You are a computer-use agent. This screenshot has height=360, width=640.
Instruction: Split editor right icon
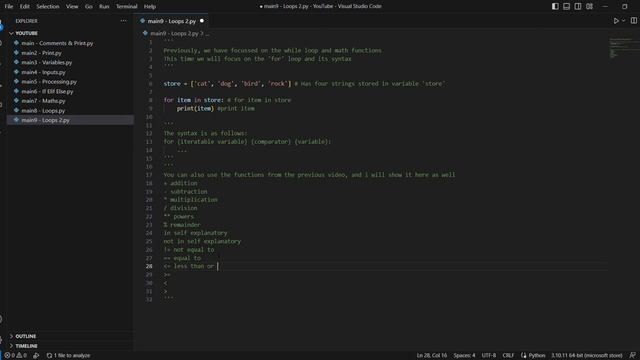[633, 21]
